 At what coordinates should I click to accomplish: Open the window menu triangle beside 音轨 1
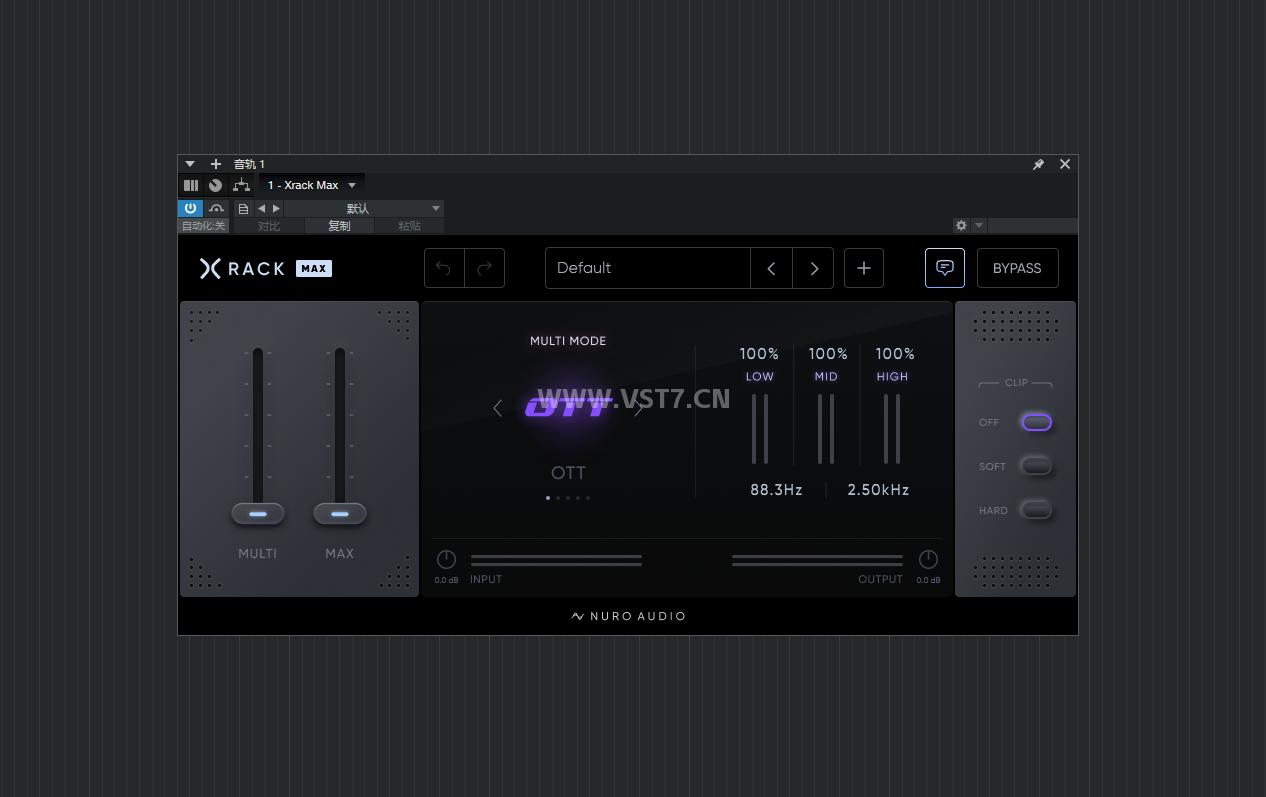[190, 164]
